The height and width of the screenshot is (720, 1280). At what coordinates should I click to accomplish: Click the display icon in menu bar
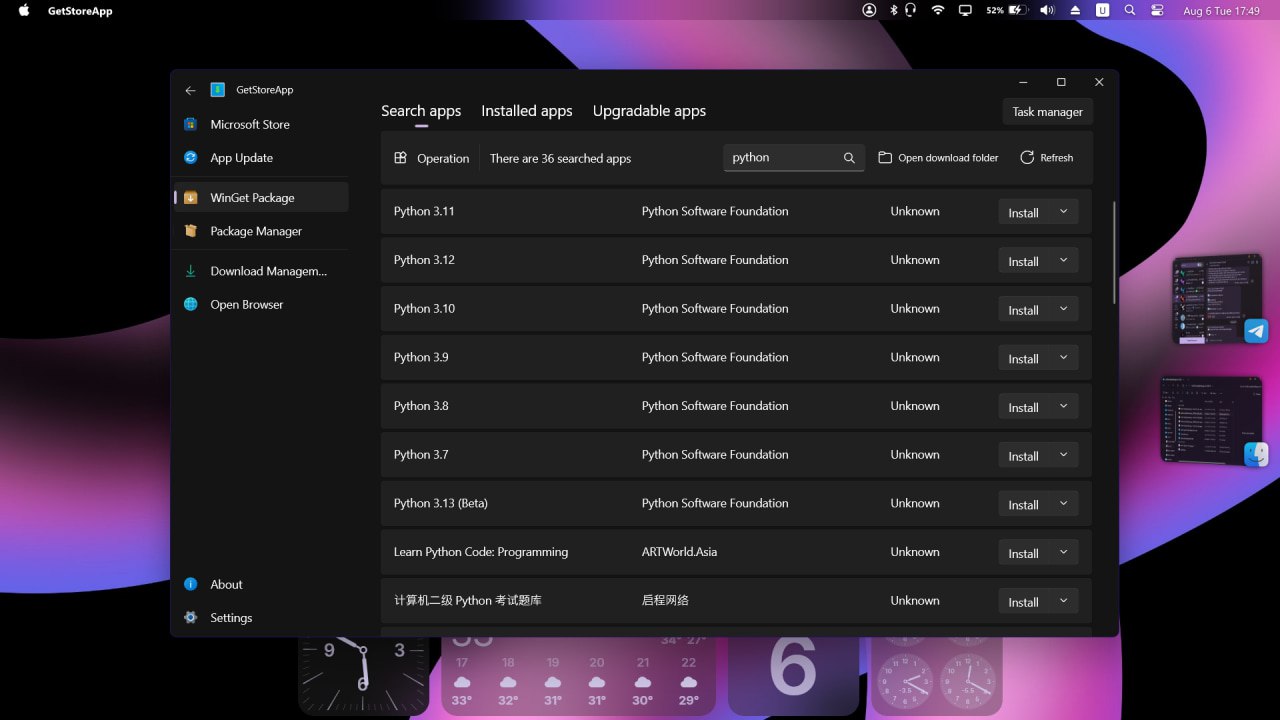coord(965,10)
